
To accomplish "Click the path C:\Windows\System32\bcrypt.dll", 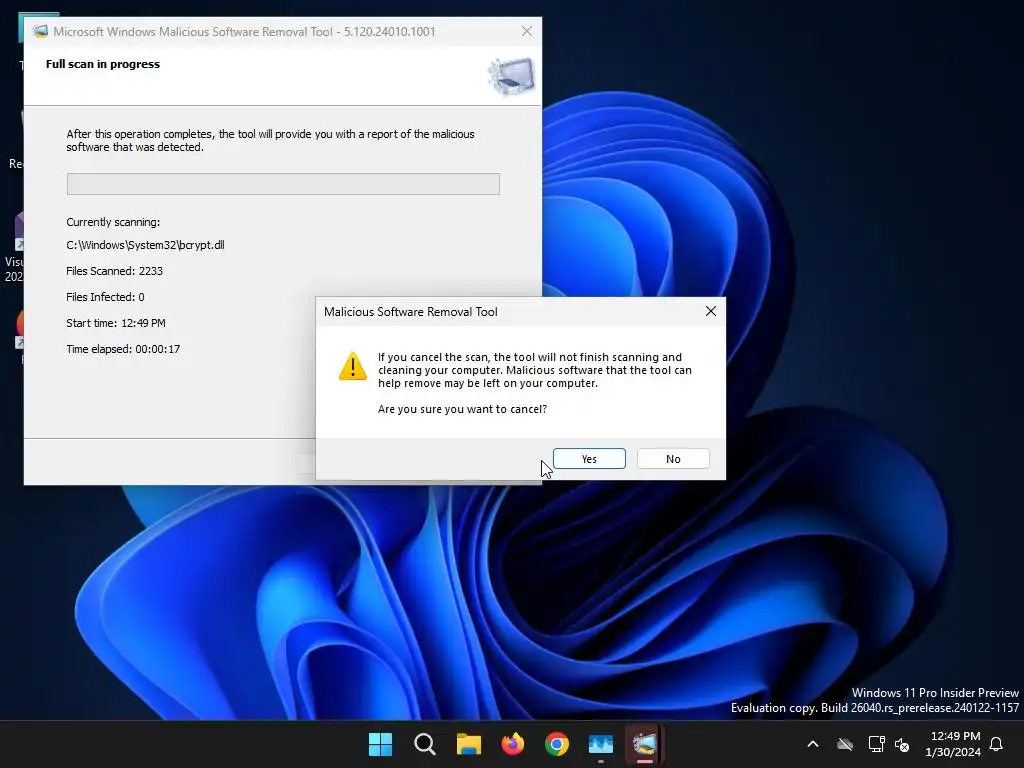I will point(145,245).
